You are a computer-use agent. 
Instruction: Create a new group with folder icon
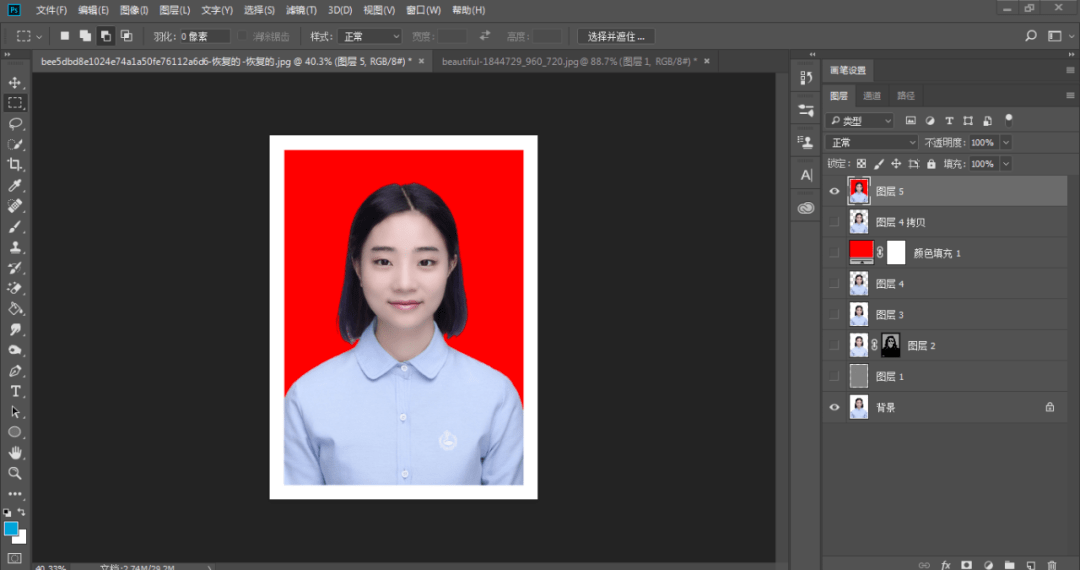tap(1009, 565)
